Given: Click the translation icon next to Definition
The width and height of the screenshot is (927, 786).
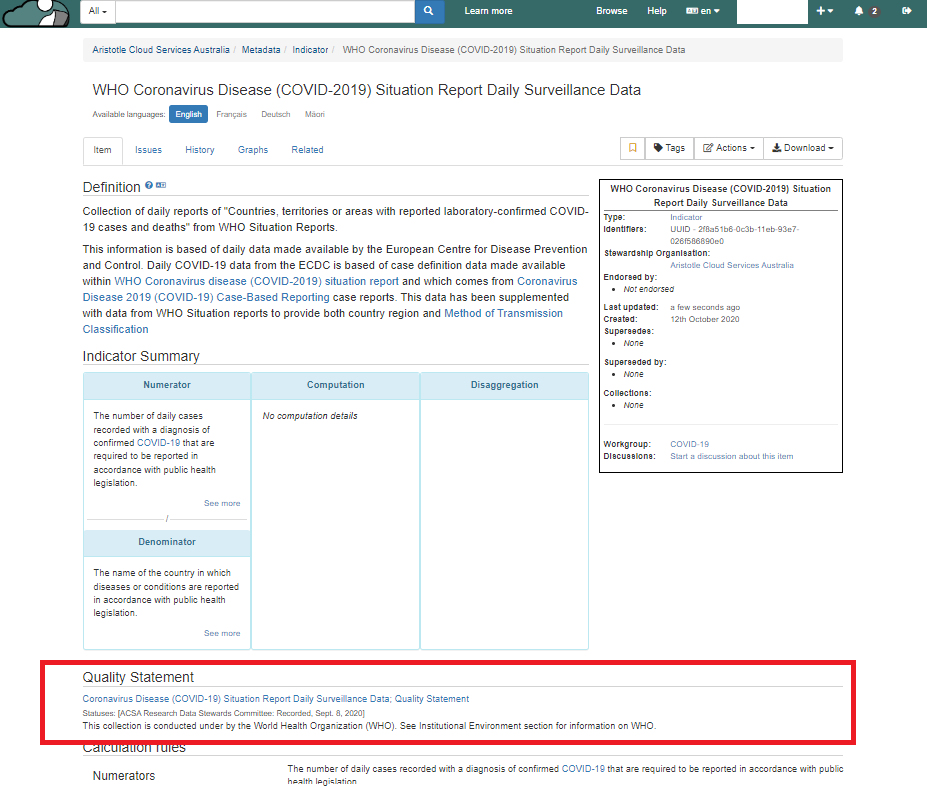Looking at the screenshot, I should pyautogui.click(x=161, y=186).
